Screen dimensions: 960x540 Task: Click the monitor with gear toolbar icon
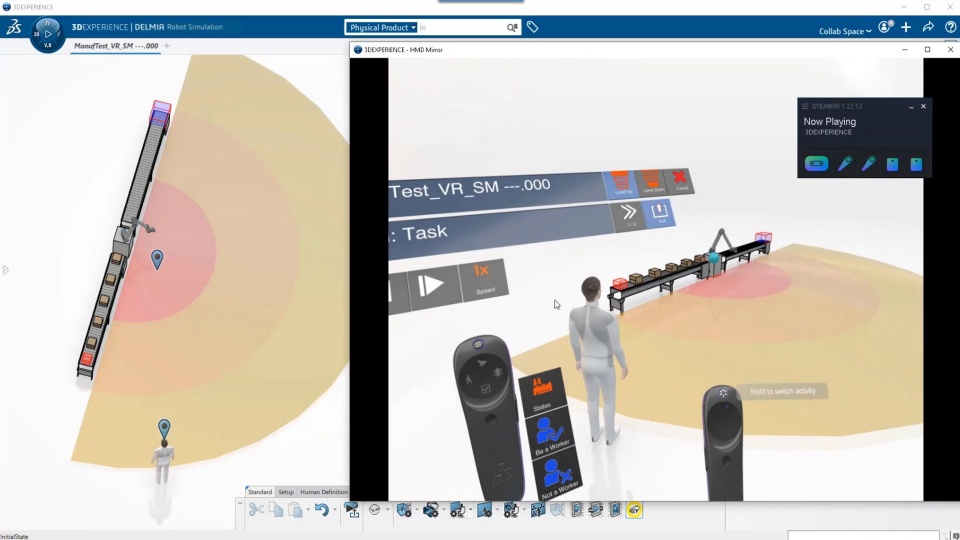point(457,509)
